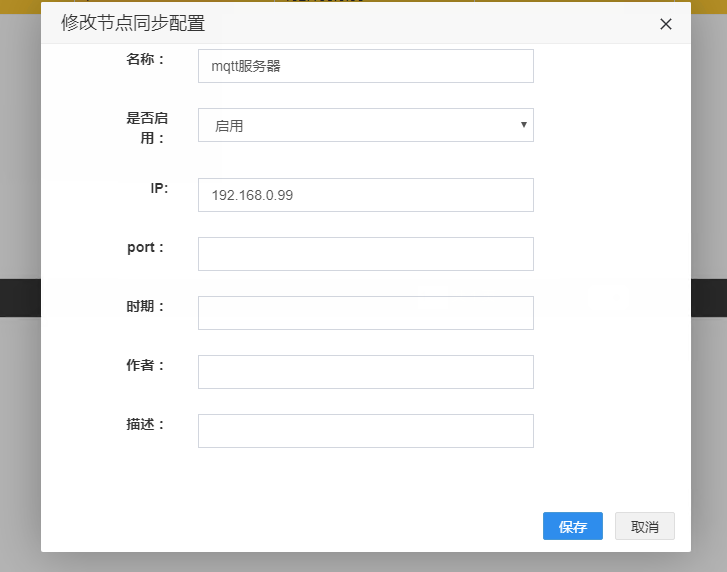Screen dimensions: 727x572
Task: Select the empty 时期 input box
Action: (x=366, y=313)
